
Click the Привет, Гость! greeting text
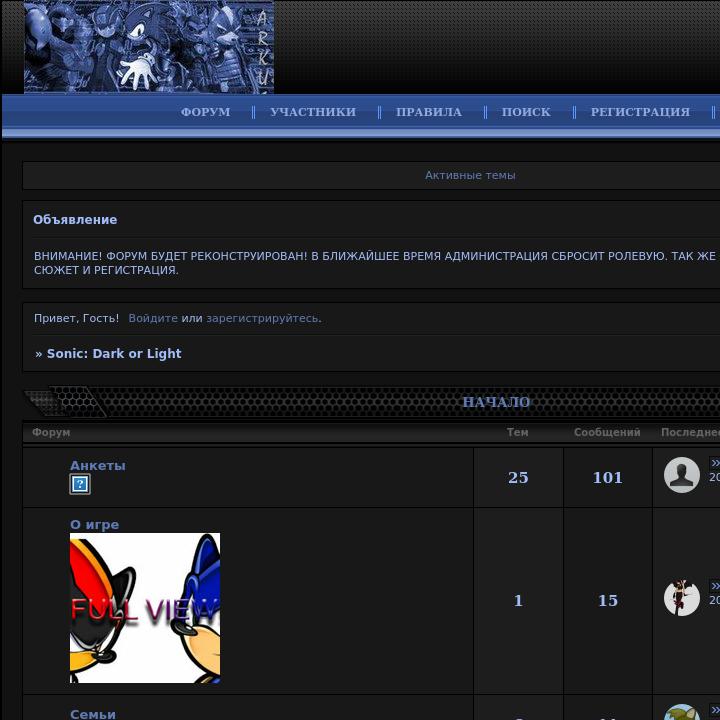[x=76, y=318]
